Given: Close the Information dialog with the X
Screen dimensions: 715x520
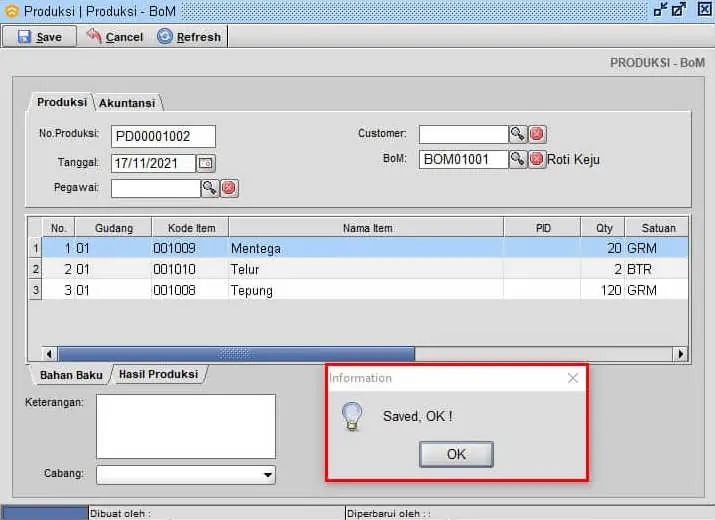Looking at the screenshot, I should pos(573,378).
